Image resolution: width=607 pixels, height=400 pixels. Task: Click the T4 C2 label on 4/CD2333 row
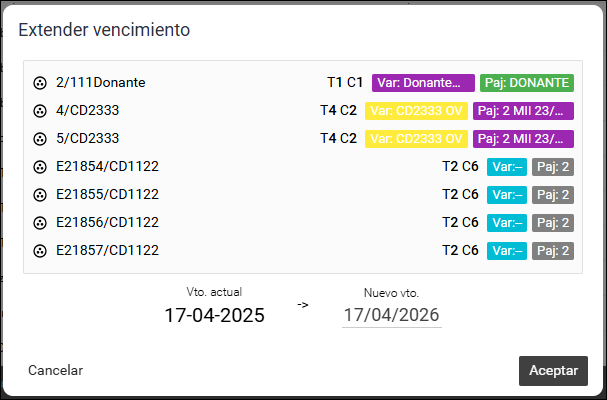(338, 111)
